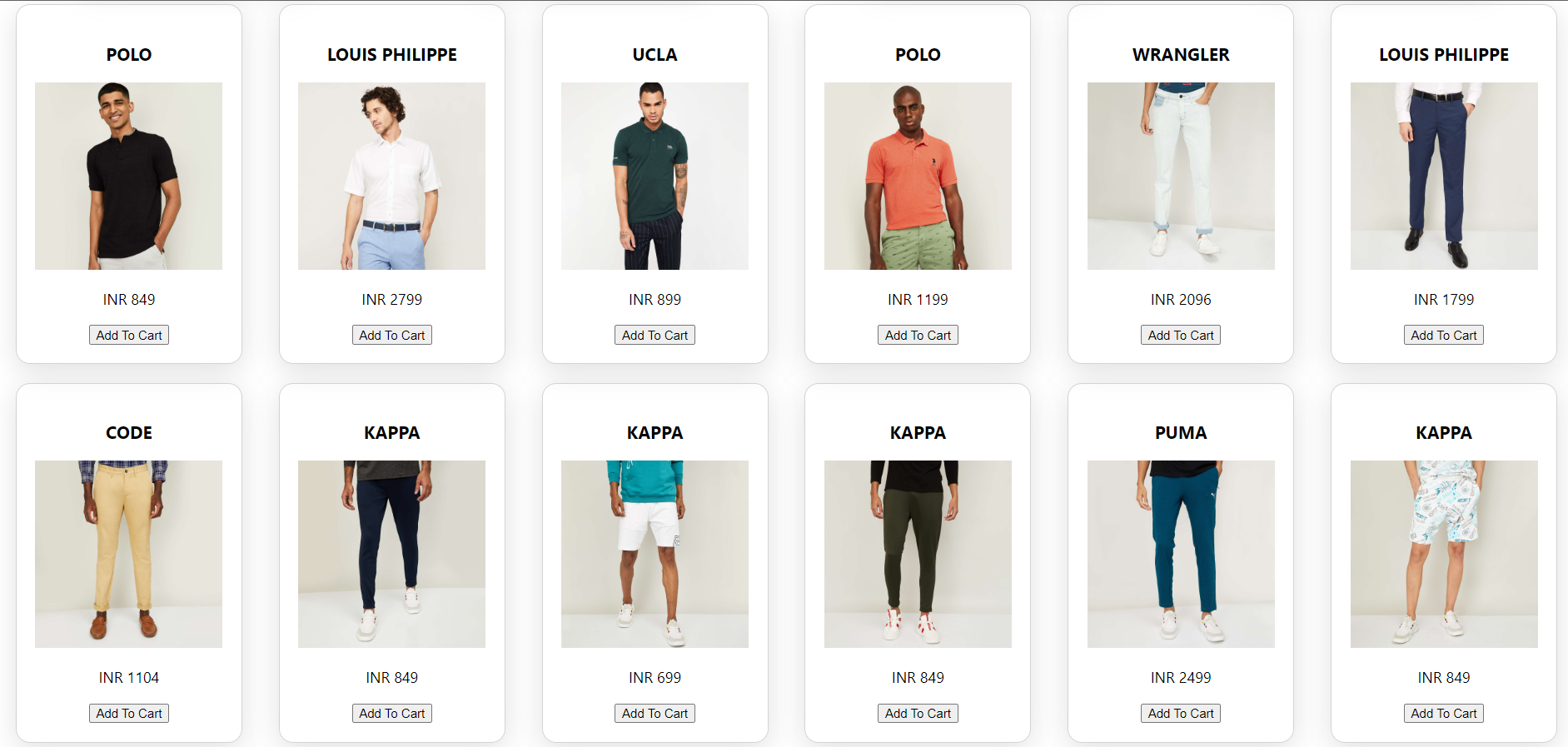Image resolution: width=1568 pixels, height=747 pixels.
Task: View the orange Polo t-shirt photo
Action: point(918,176)
